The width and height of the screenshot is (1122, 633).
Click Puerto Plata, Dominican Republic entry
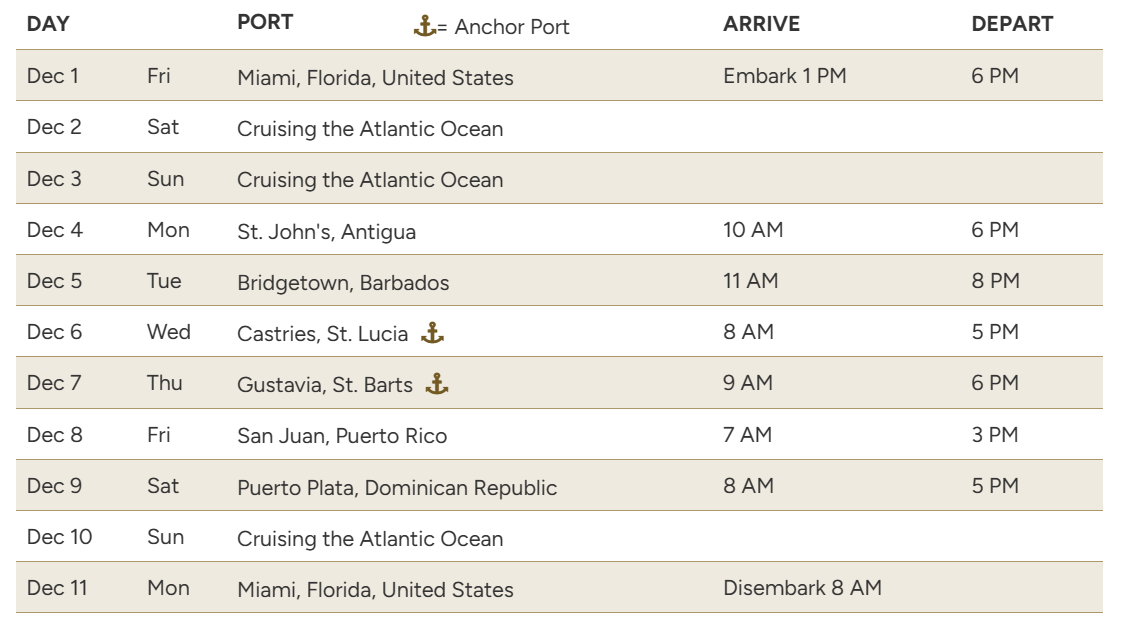[397, 487]
